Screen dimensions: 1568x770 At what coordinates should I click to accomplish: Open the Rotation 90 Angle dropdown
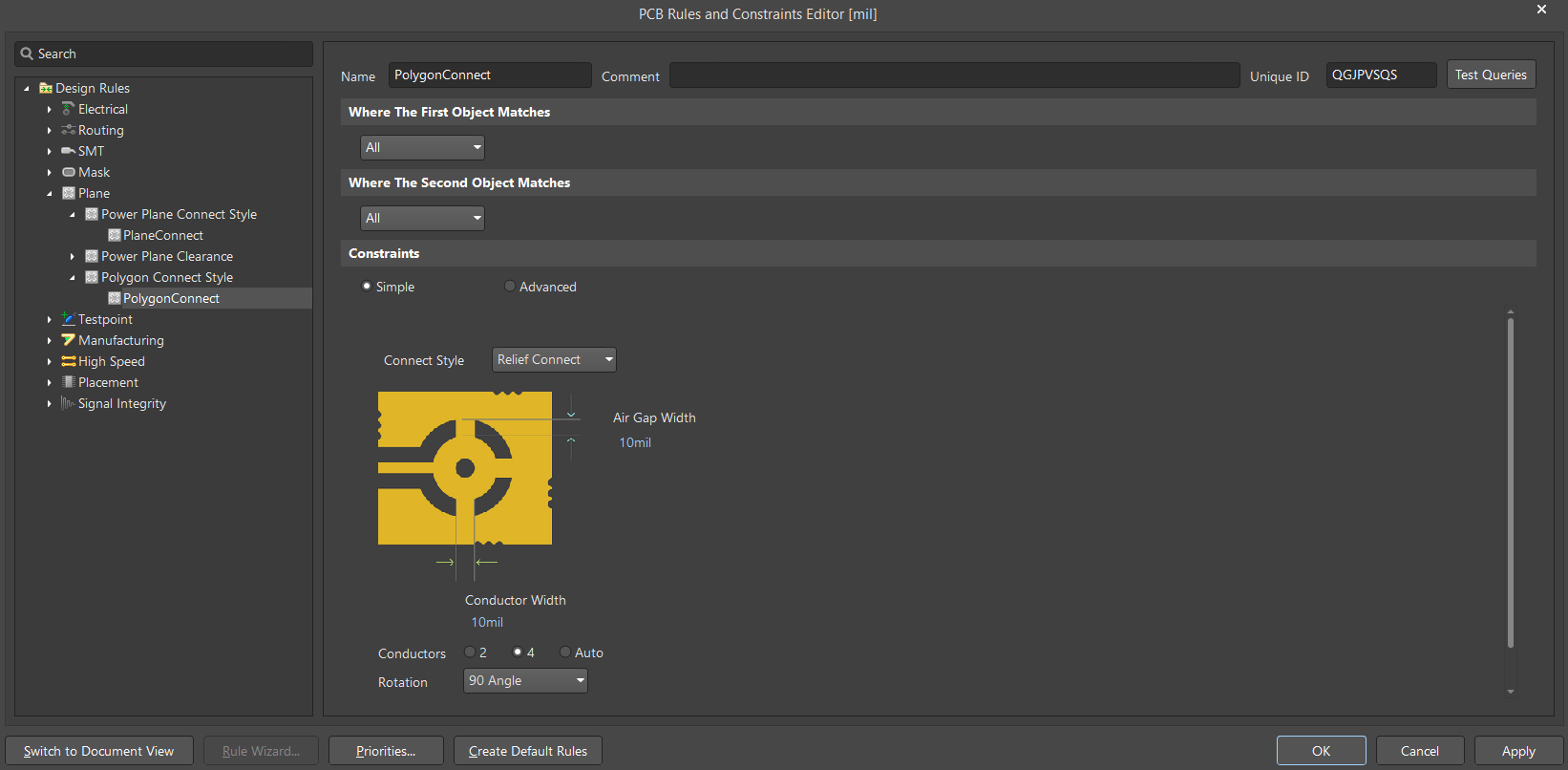[525, 680]
